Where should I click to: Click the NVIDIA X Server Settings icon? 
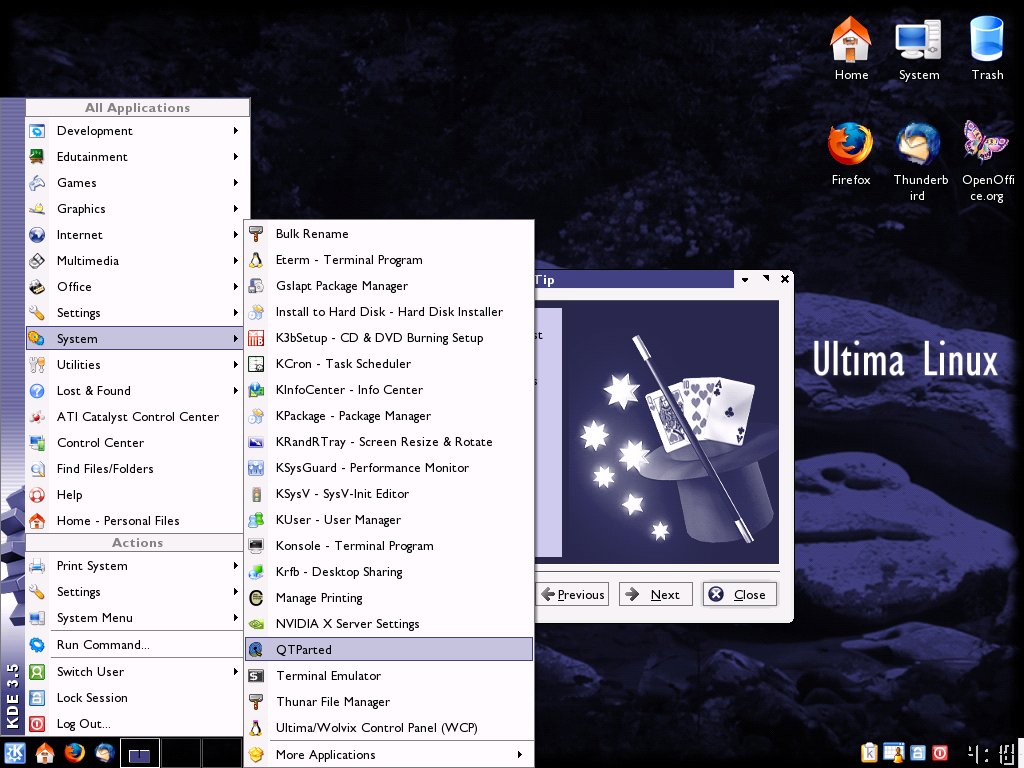pos(256,624)
